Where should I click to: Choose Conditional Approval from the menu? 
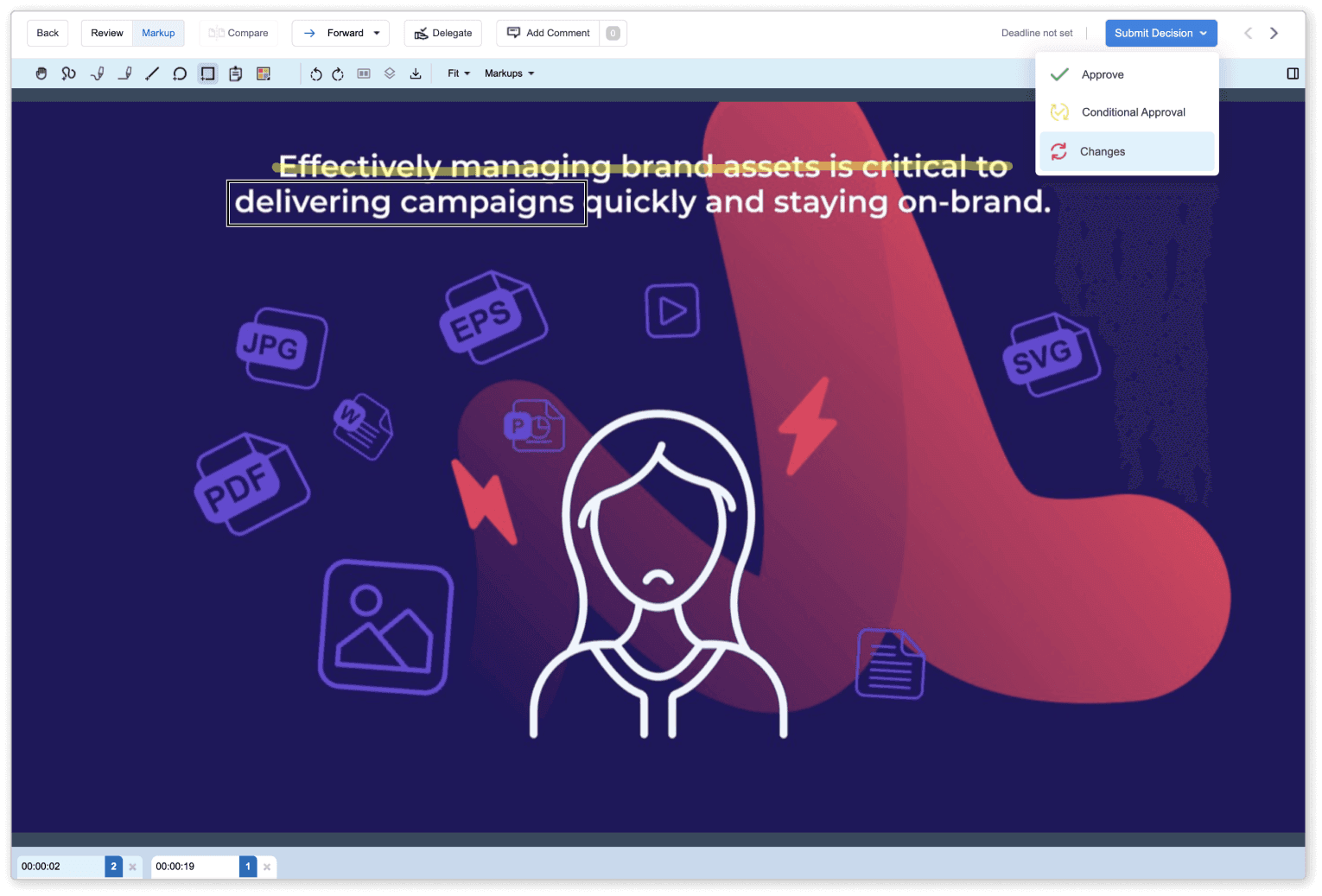point(1133,112)
